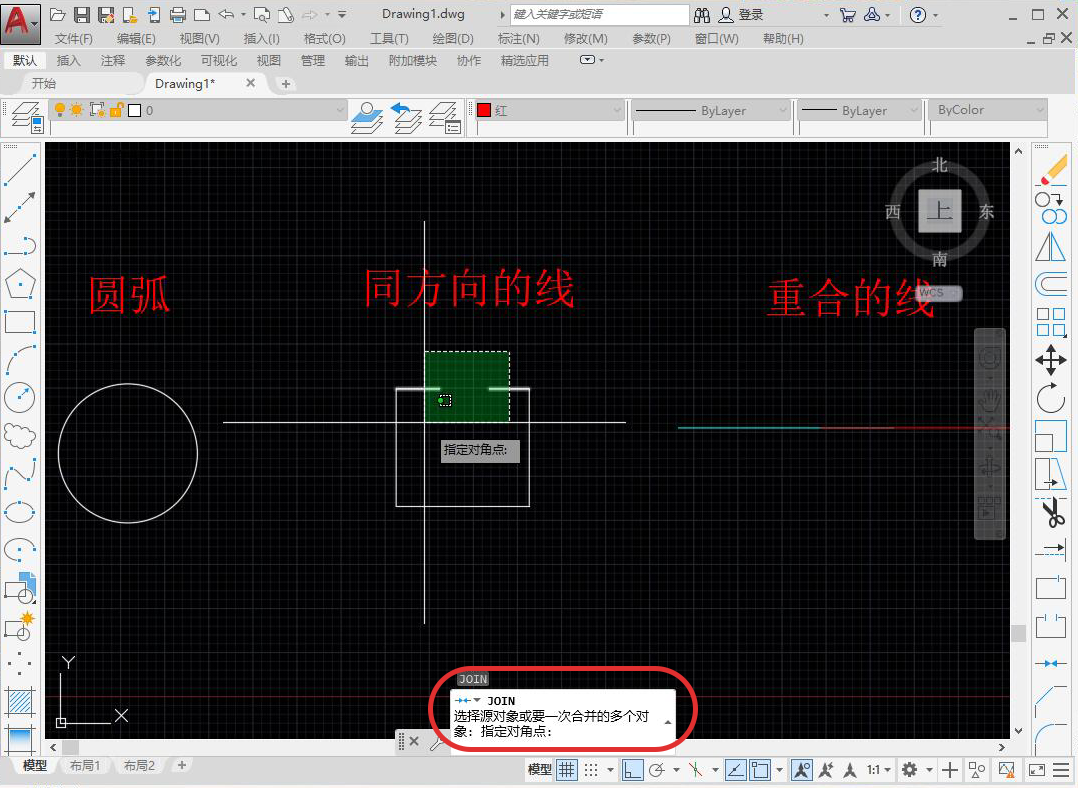The image size is (1078, 788).
Task: Click the new drawing tab plus button
Action: [x=286, y=84]
